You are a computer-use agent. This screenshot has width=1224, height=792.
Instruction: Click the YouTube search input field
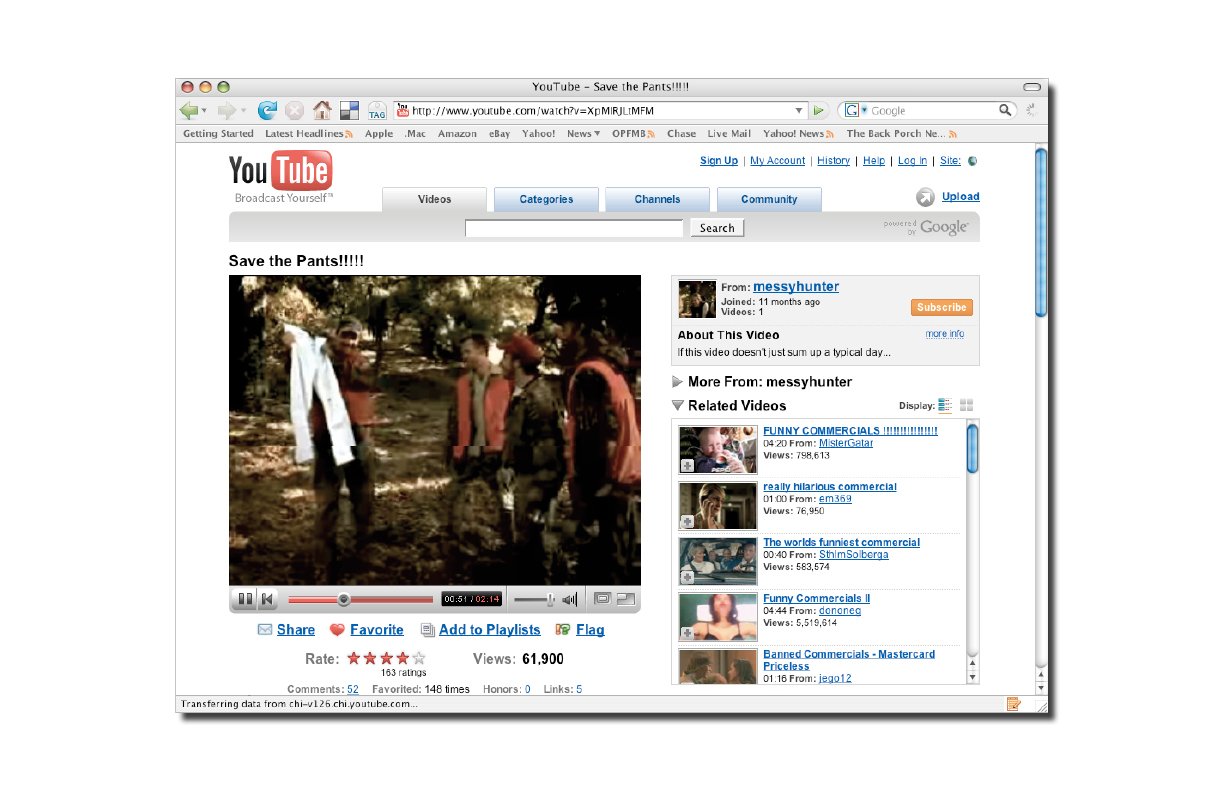pos(574,228)
